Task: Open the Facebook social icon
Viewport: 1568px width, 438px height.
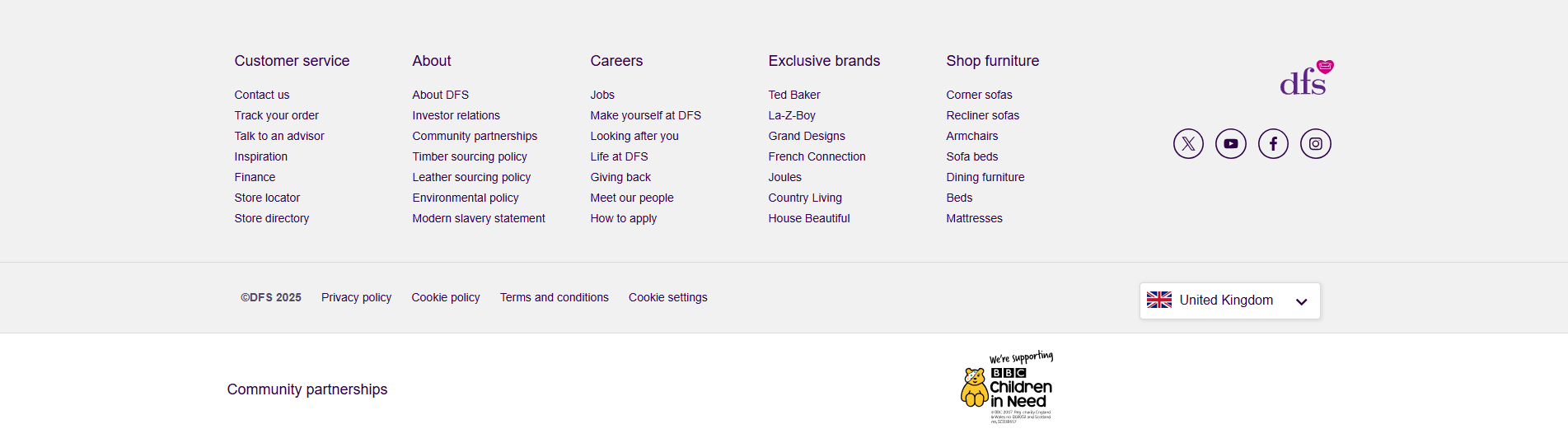Action: point(1273,144)
